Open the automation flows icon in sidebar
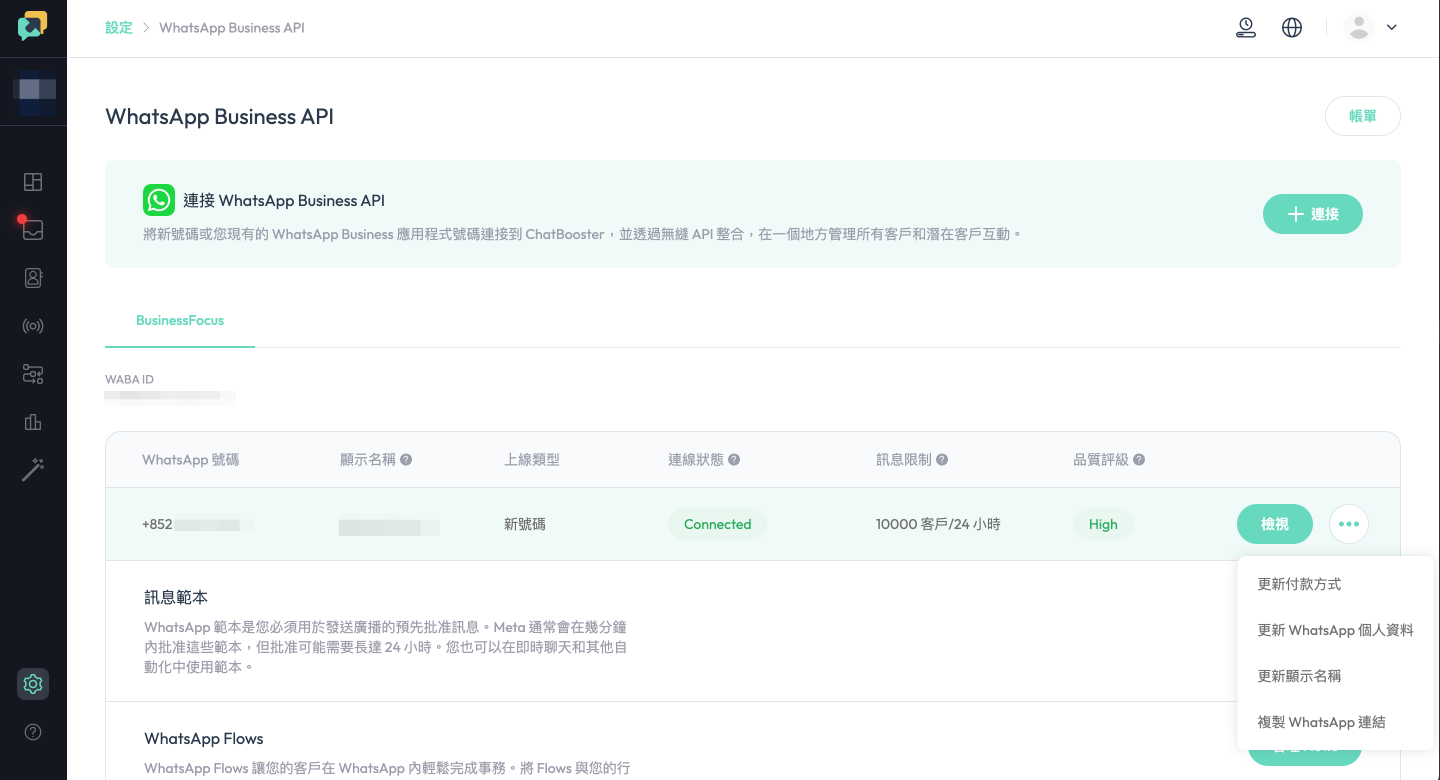 (x=33, y=374)
